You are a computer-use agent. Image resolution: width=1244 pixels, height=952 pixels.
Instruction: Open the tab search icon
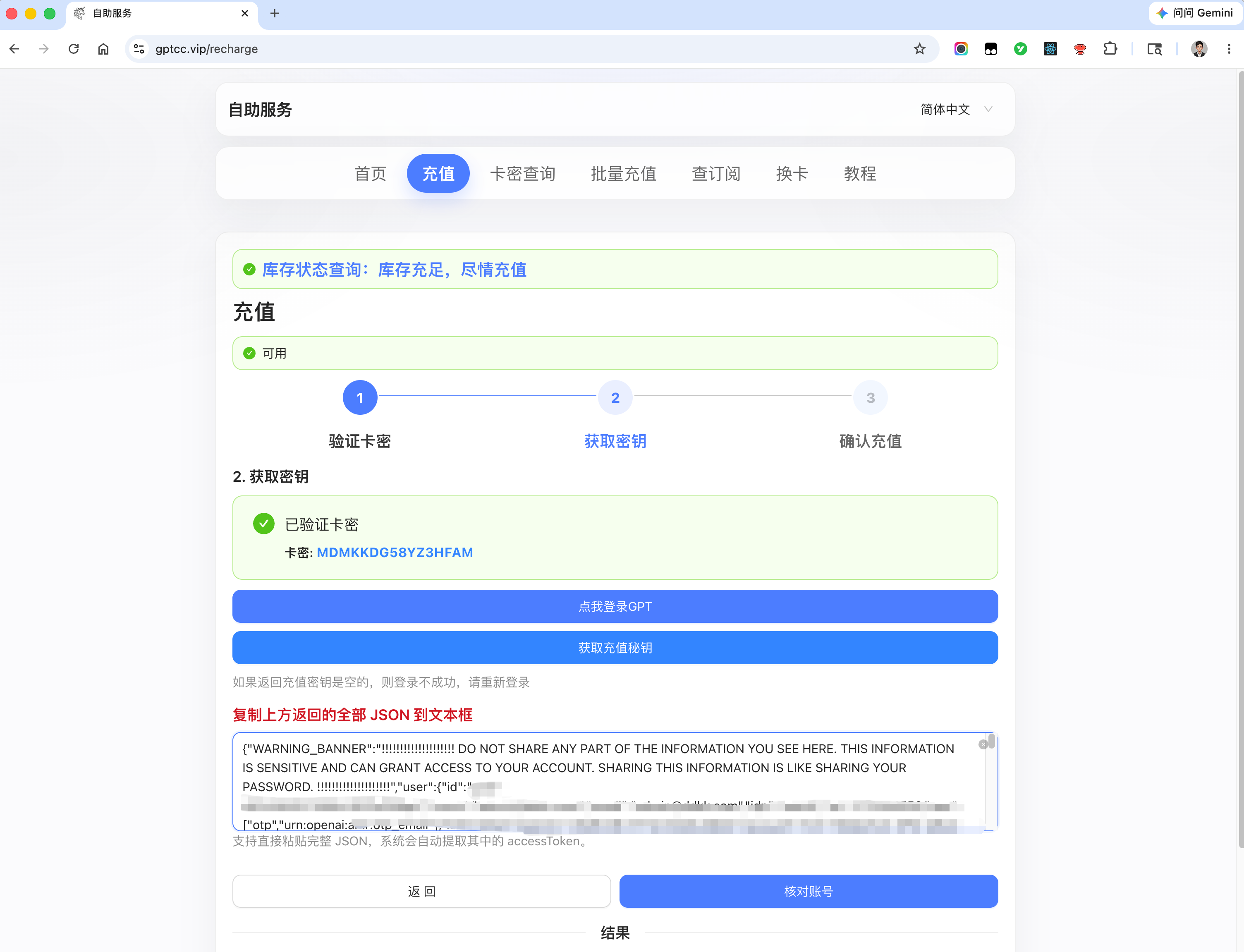(x=1154, y=49)
